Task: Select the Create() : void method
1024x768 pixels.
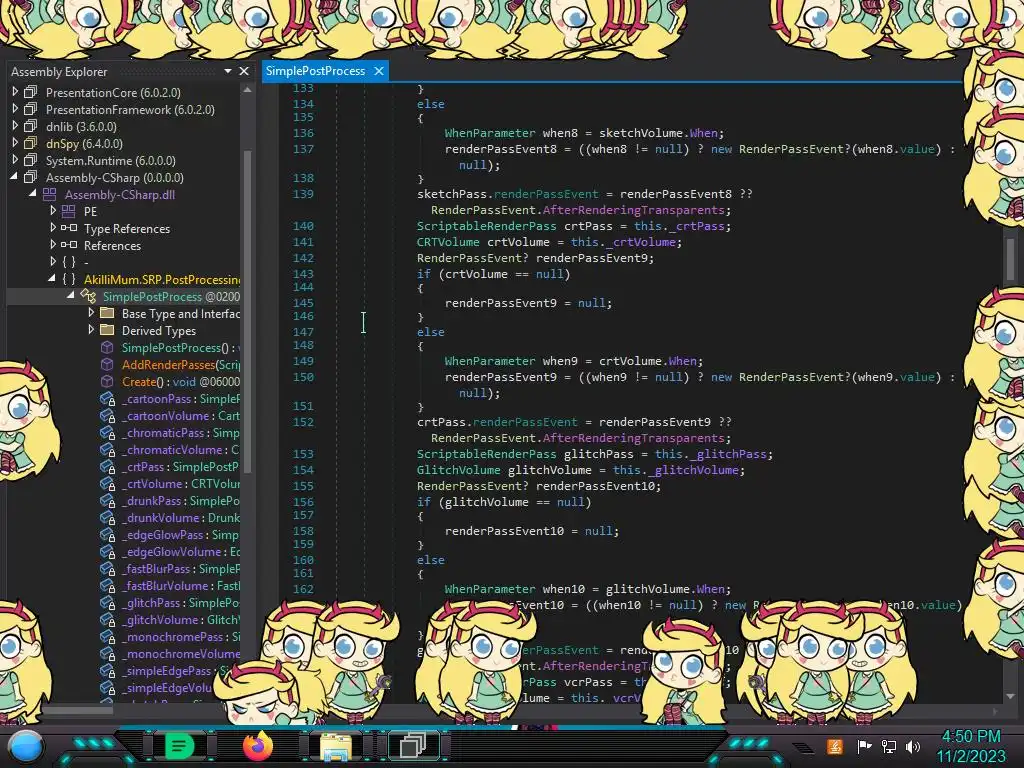Action: [x=181, y=381]
